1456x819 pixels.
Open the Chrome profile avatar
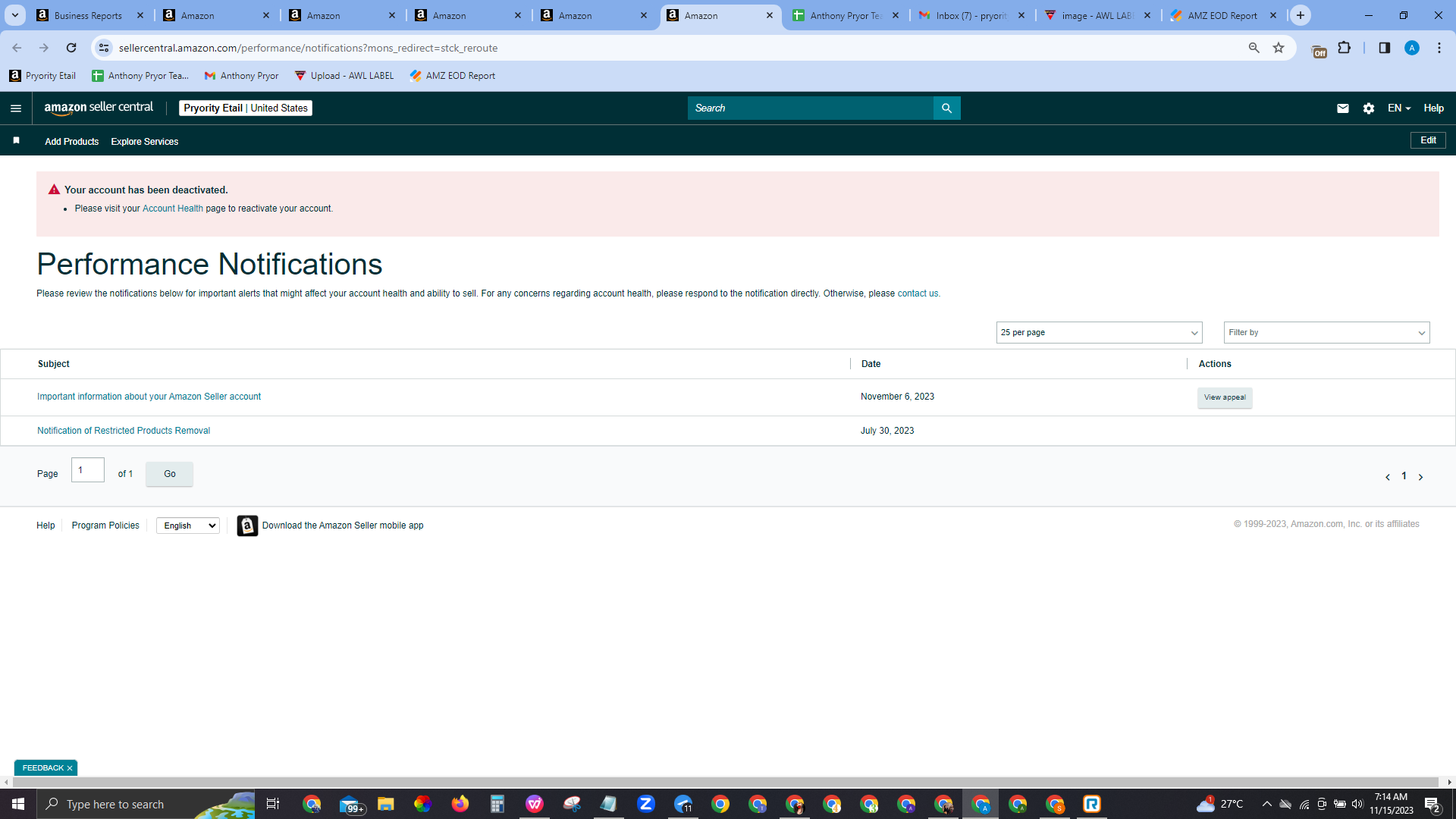click(x=1411, y=48)
